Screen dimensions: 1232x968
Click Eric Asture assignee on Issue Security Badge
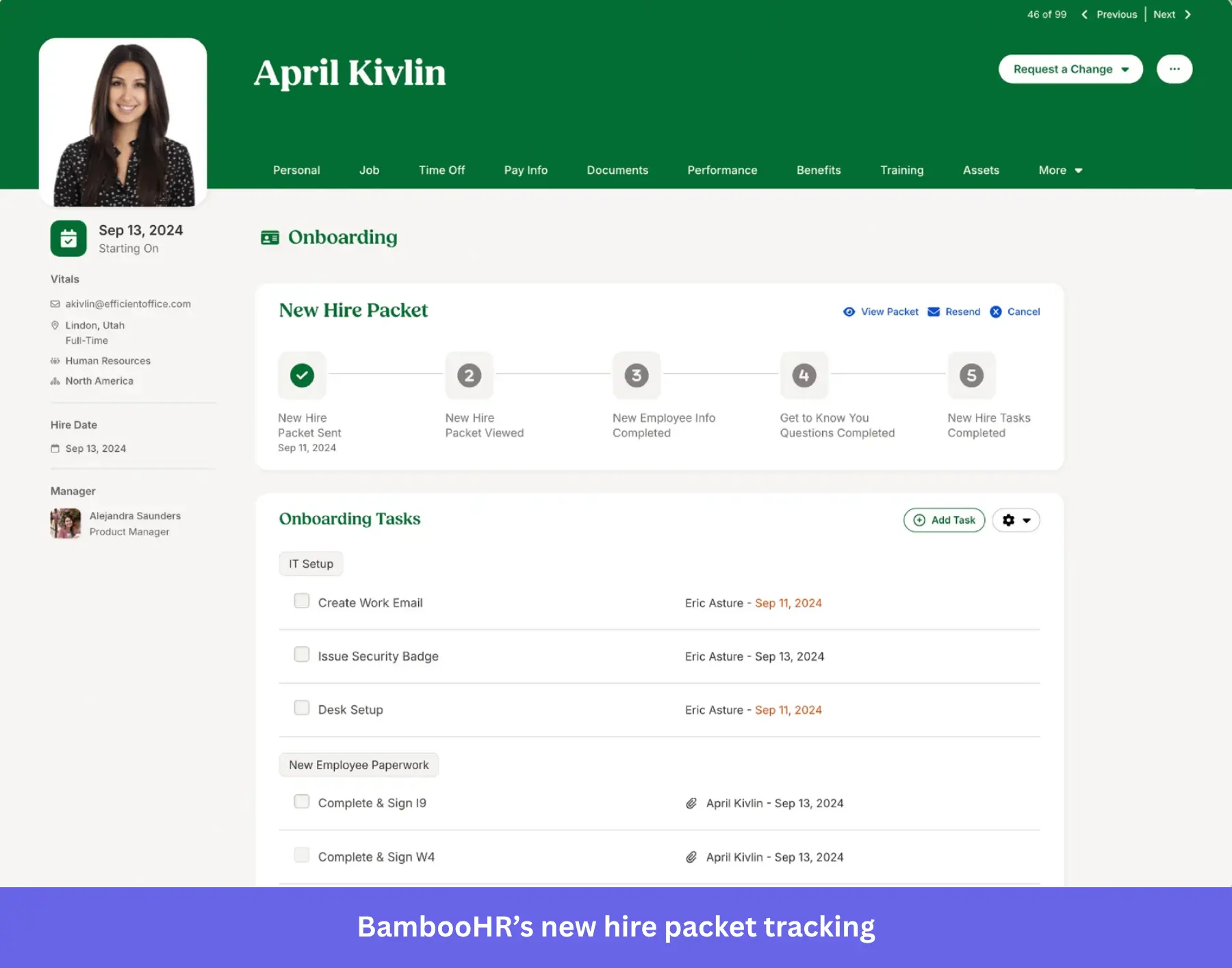(x=714, y=657)
